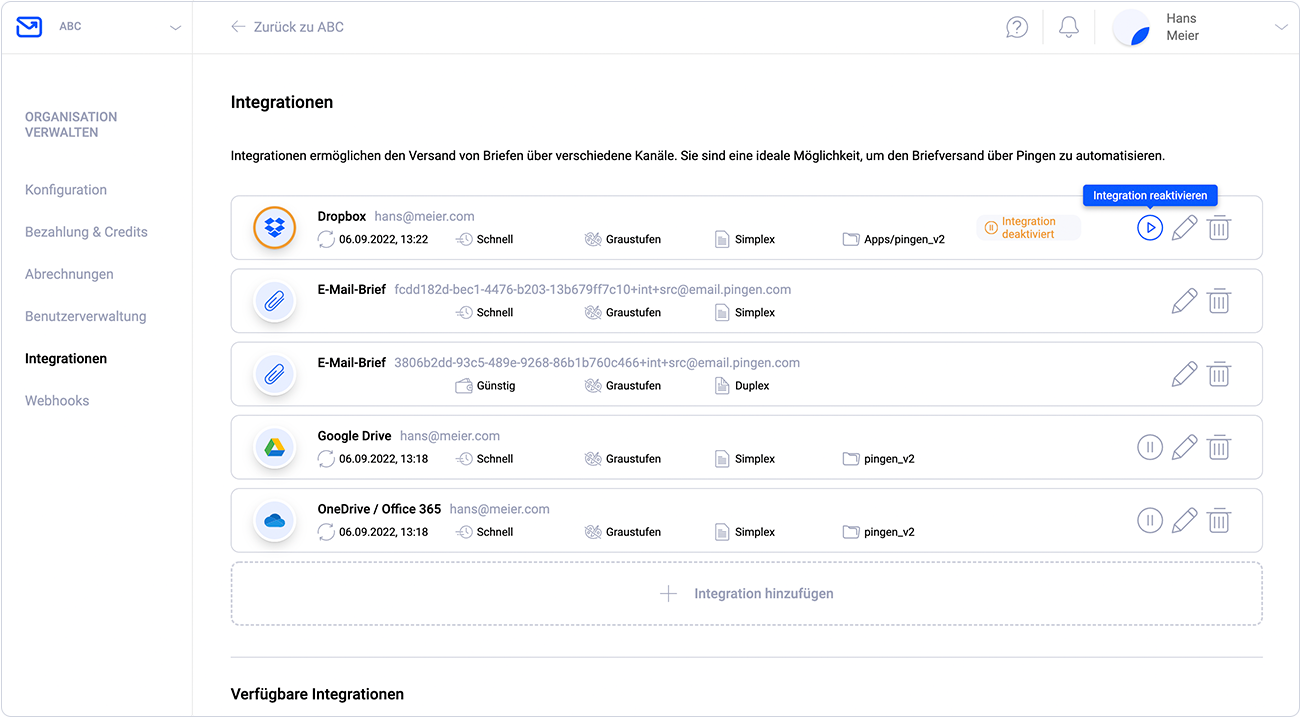Click the OneDrive cloud logo icon
1300x717 pixels.
click(x=274, y=520)
